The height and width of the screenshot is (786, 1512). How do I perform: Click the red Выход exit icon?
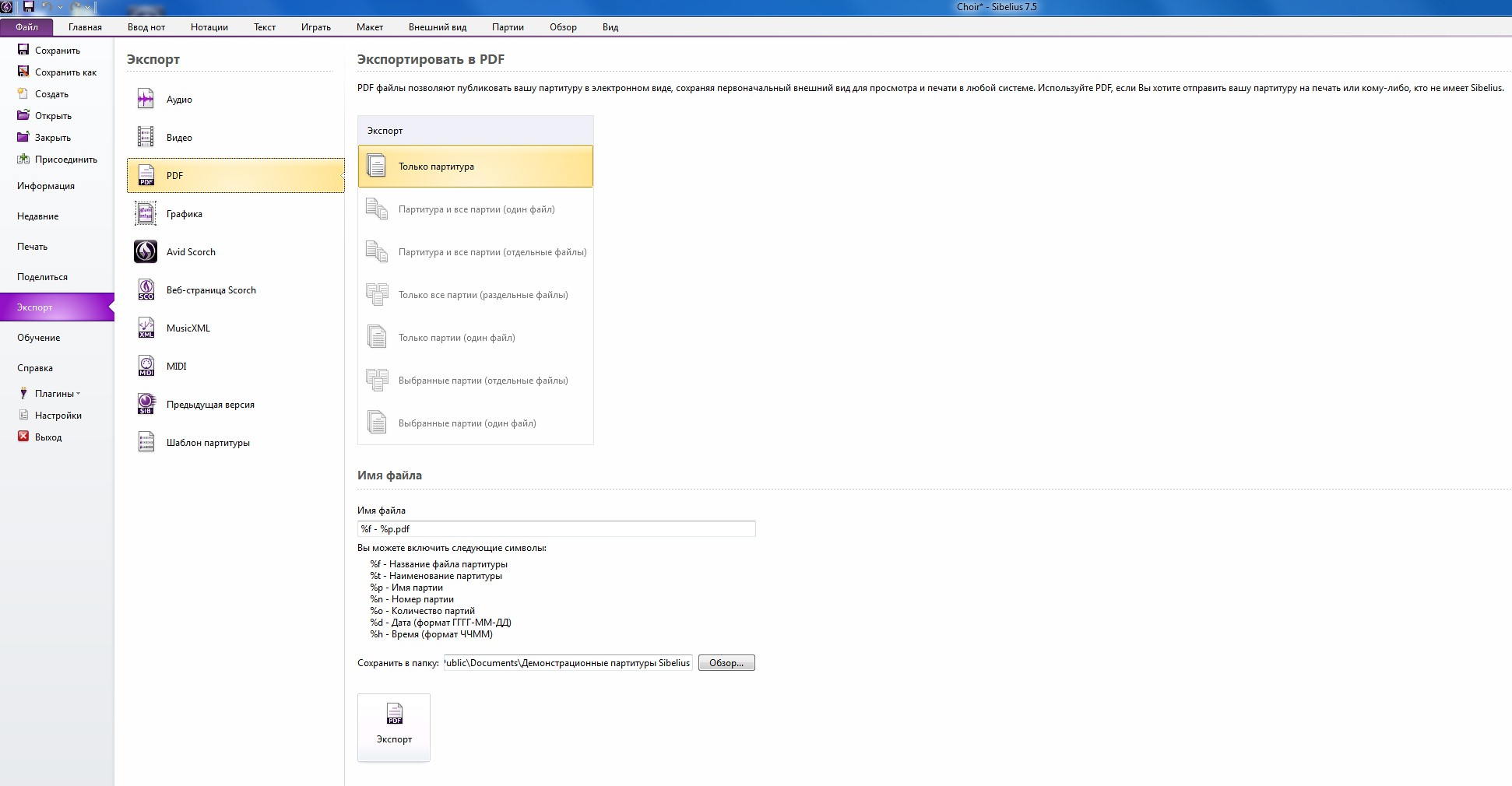23,437
